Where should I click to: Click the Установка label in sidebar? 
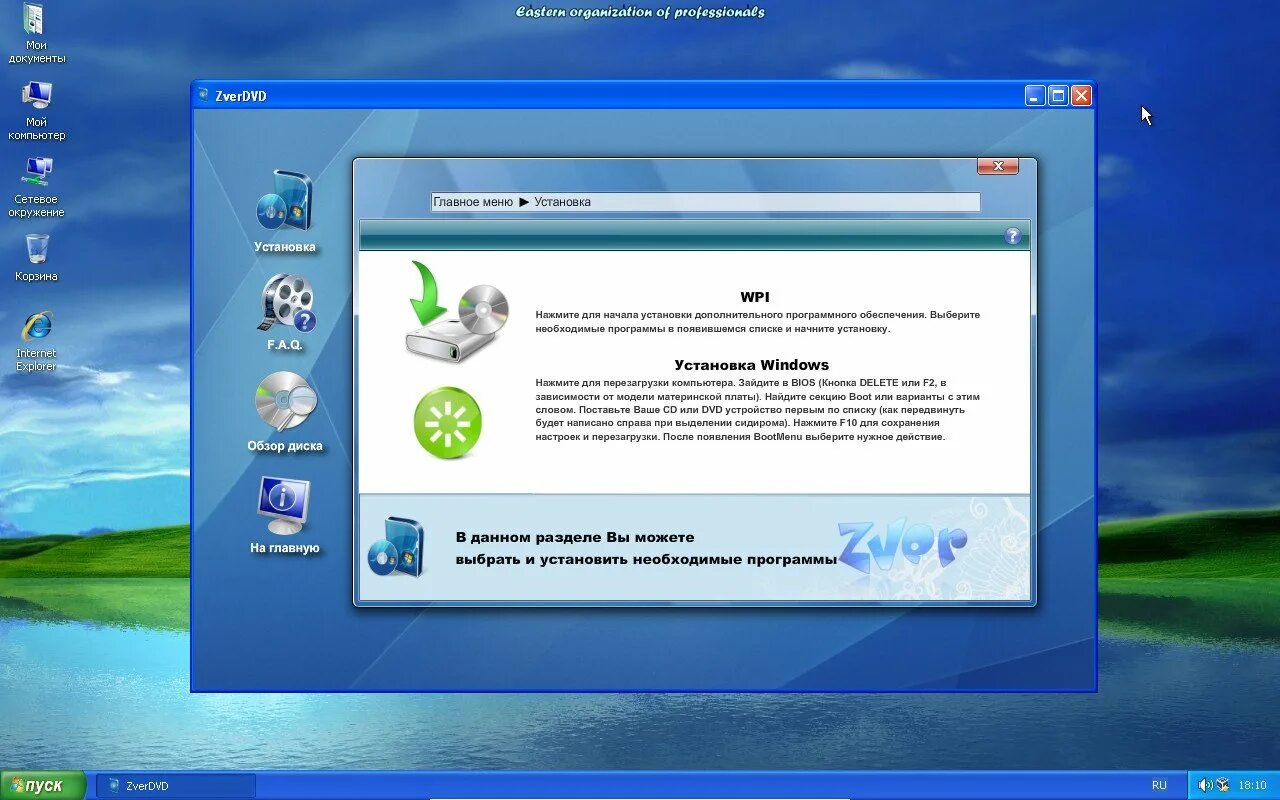click(285, 247)
